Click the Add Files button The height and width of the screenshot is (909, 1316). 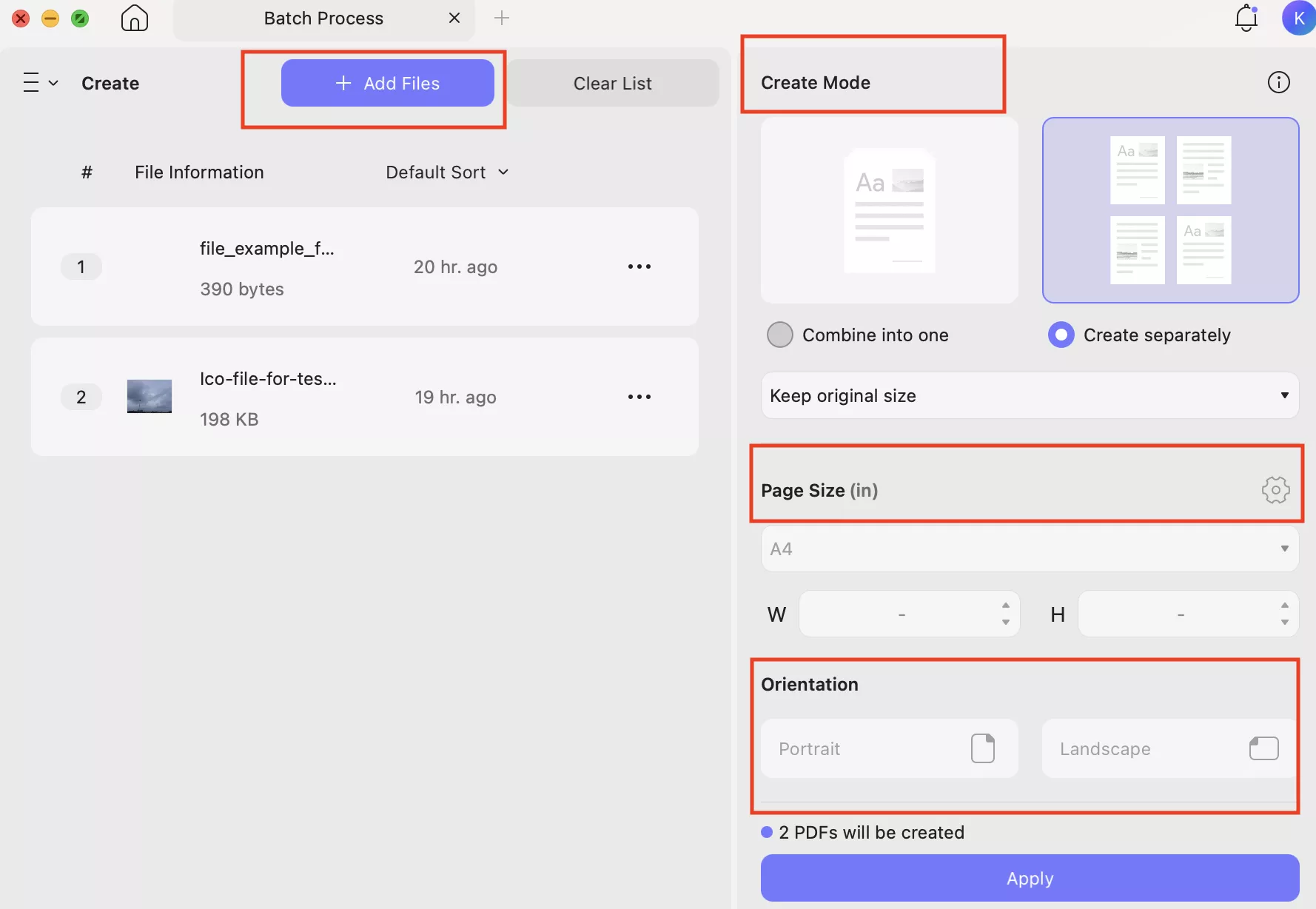point(388,83)
